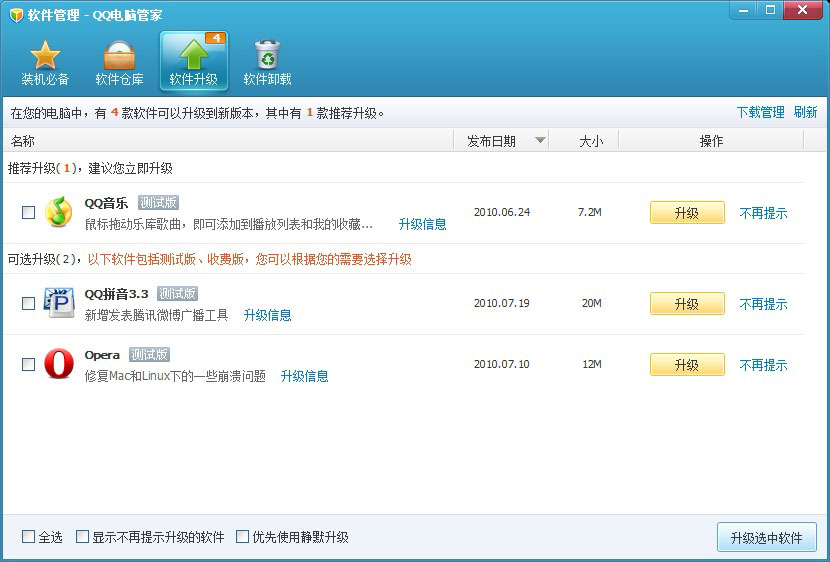Click the QQ拼音3.3 app icon

(x=58, y=303)
